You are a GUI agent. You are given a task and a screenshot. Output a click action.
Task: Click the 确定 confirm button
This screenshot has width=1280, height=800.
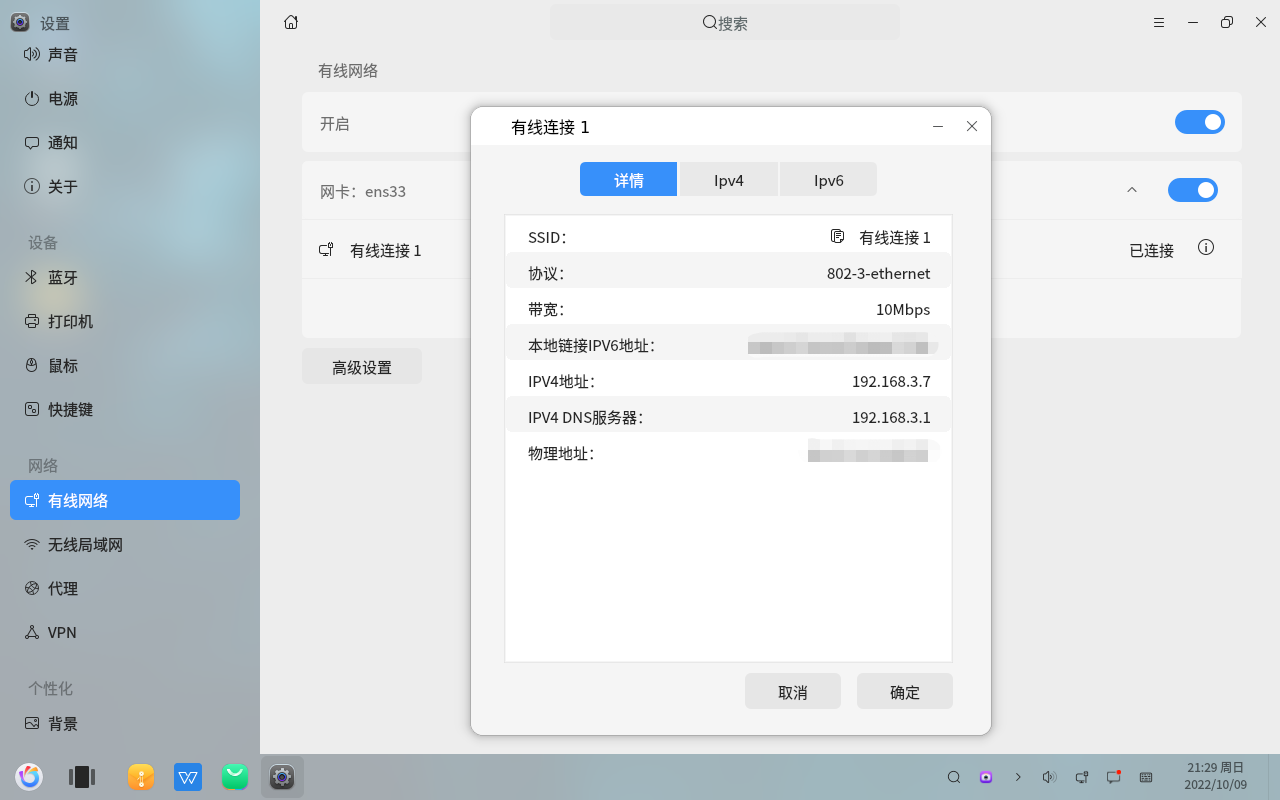click(x=905, y=691)
